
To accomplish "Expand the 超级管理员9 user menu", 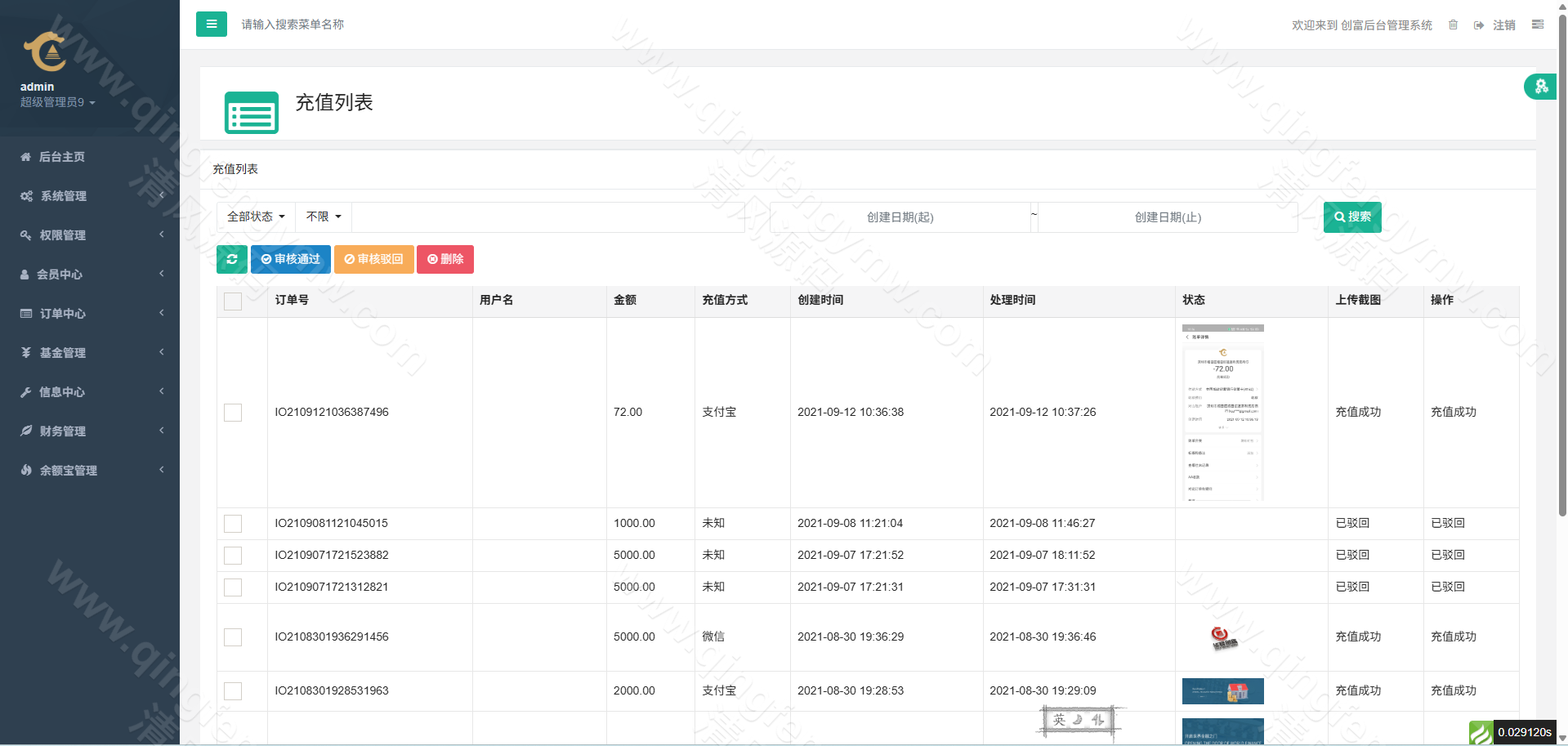I will point(57,102).
